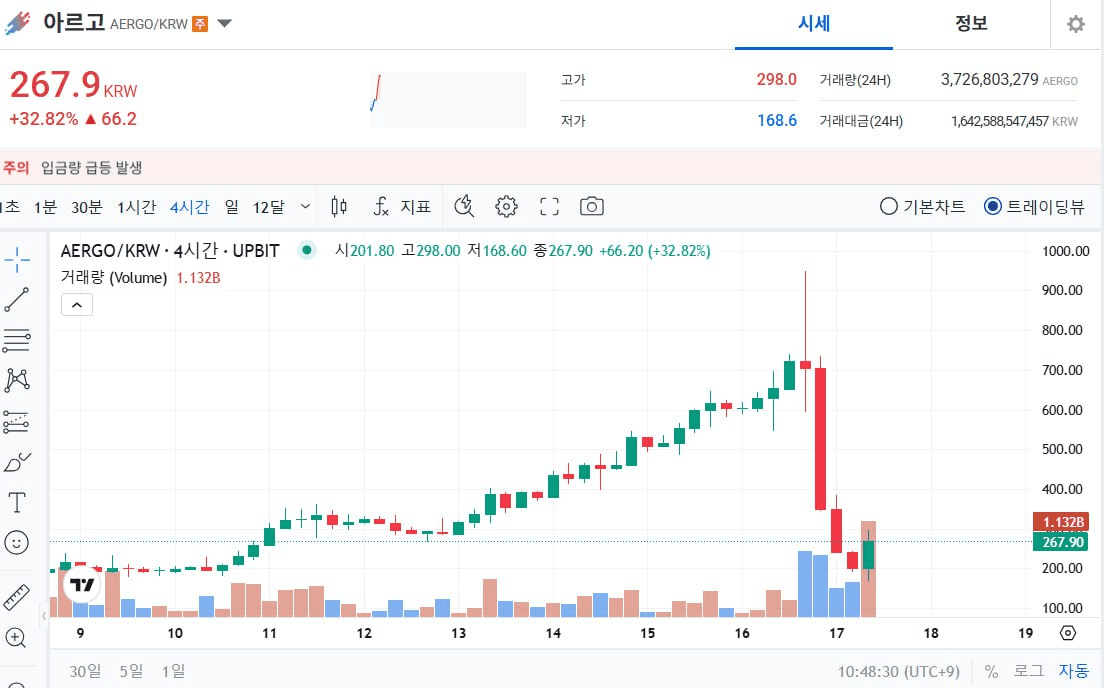Select the 기본차트 radio option
1104x688 pixels.
coord(889,207)
